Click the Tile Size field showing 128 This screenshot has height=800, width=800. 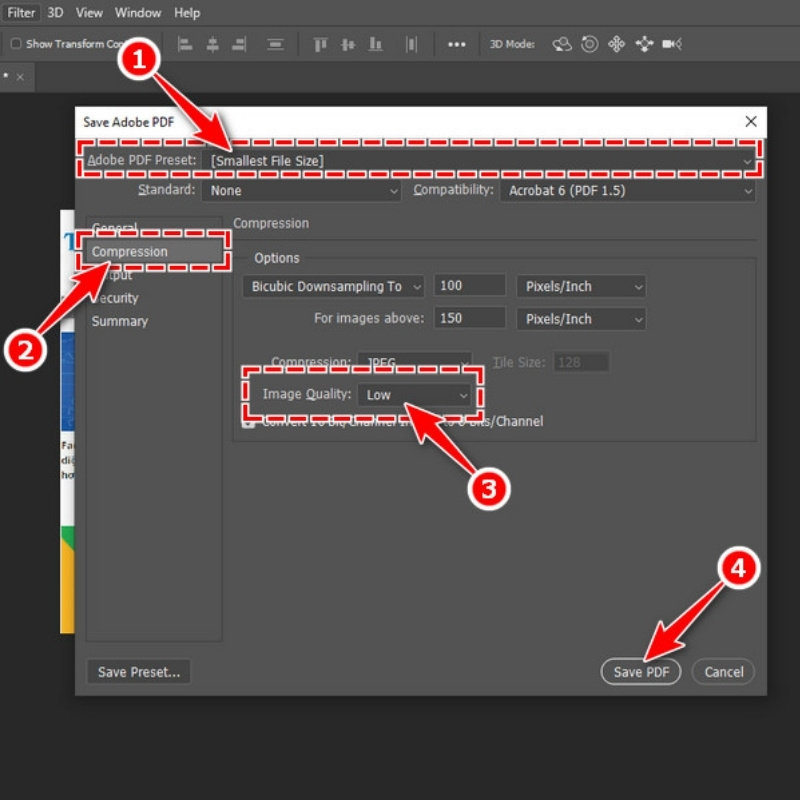click(x=581, y=362)
